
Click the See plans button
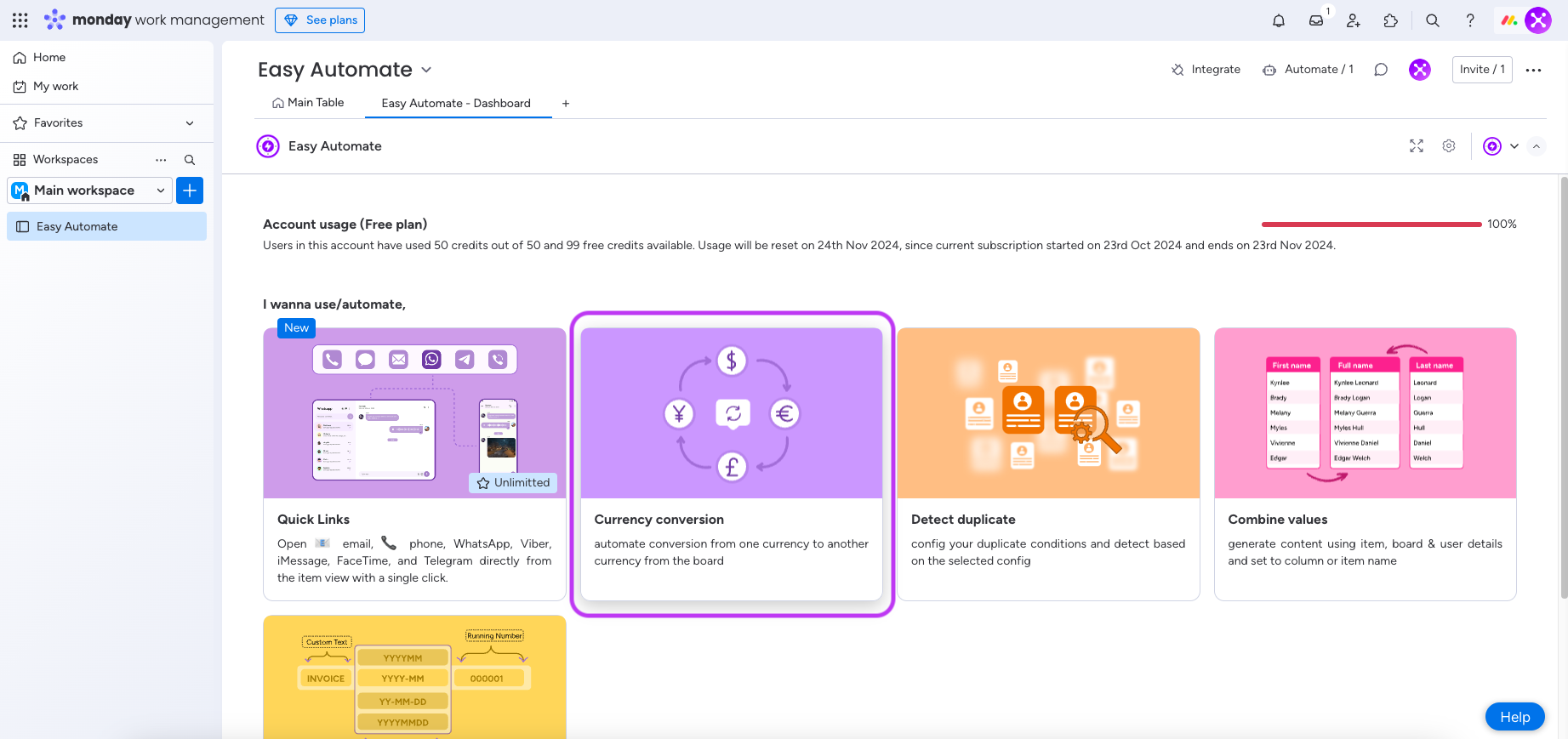click(320, 20)
